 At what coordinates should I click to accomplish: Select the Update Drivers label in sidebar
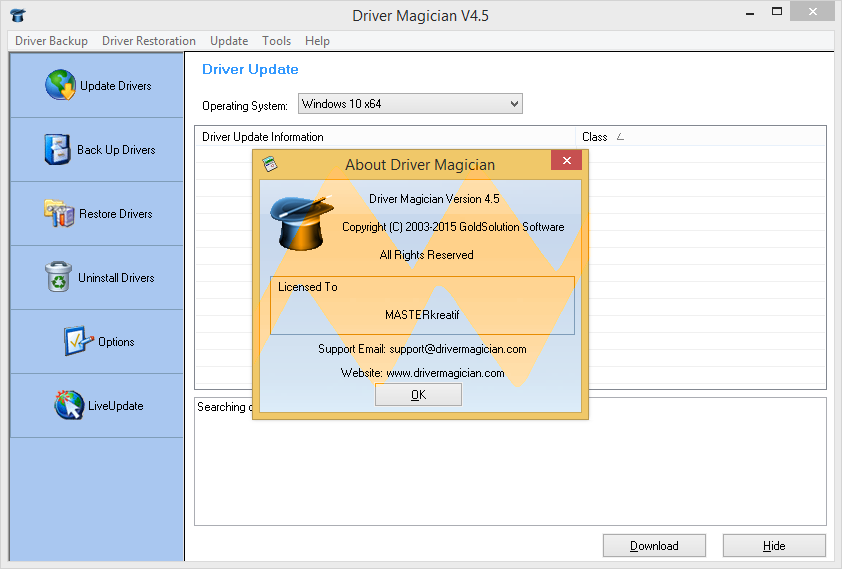[115, 86]
